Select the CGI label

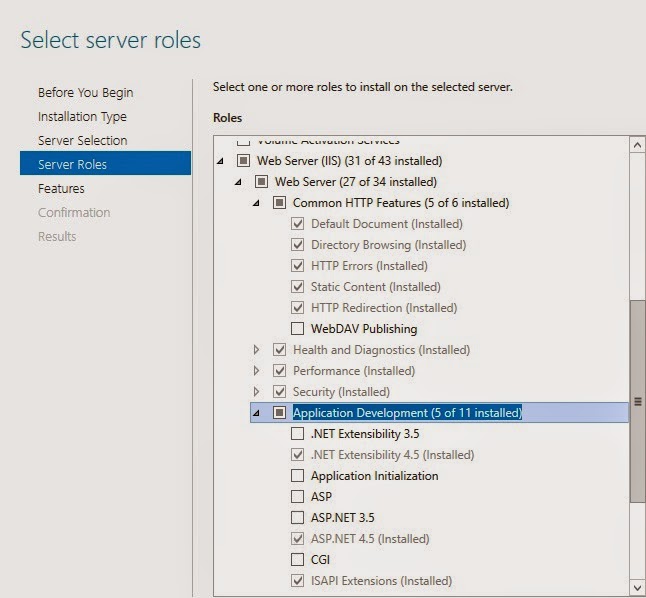tap(320, 560)
